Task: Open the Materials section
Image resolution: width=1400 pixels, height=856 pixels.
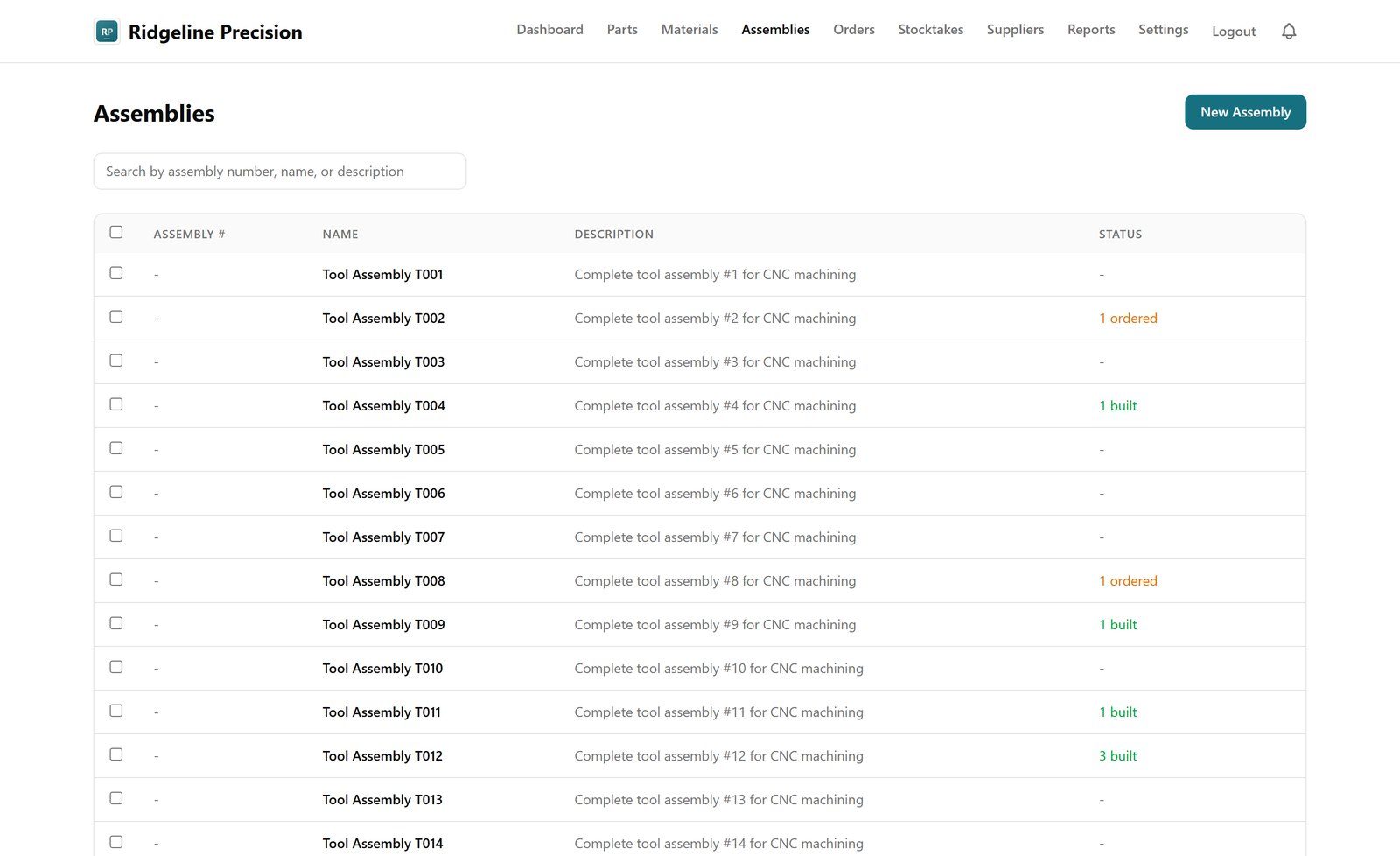Action: pyautogui.click(x=689, y=30)
